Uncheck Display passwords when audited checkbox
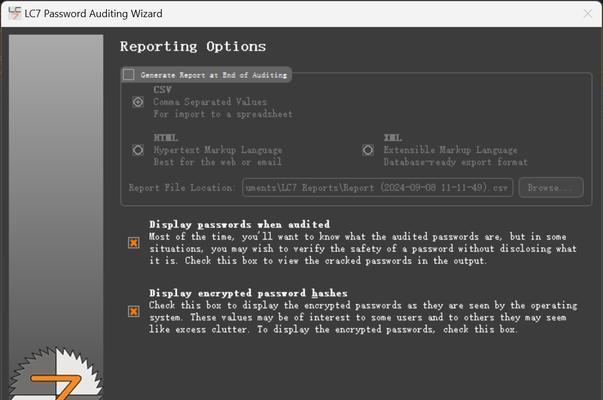 (x=134, y=243)
